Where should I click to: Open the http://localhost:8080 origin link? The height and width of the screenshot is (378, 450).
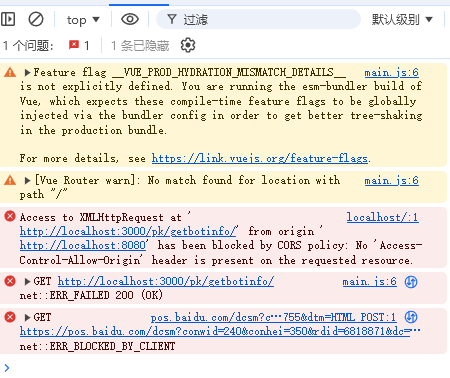point(83,245)
